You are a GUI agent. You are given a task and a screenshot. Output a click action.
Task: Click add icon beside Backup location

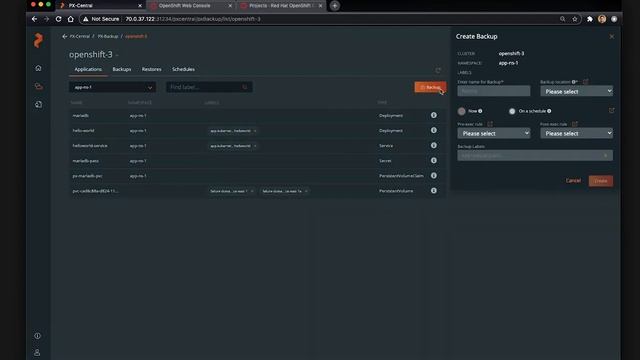[586, 82]
